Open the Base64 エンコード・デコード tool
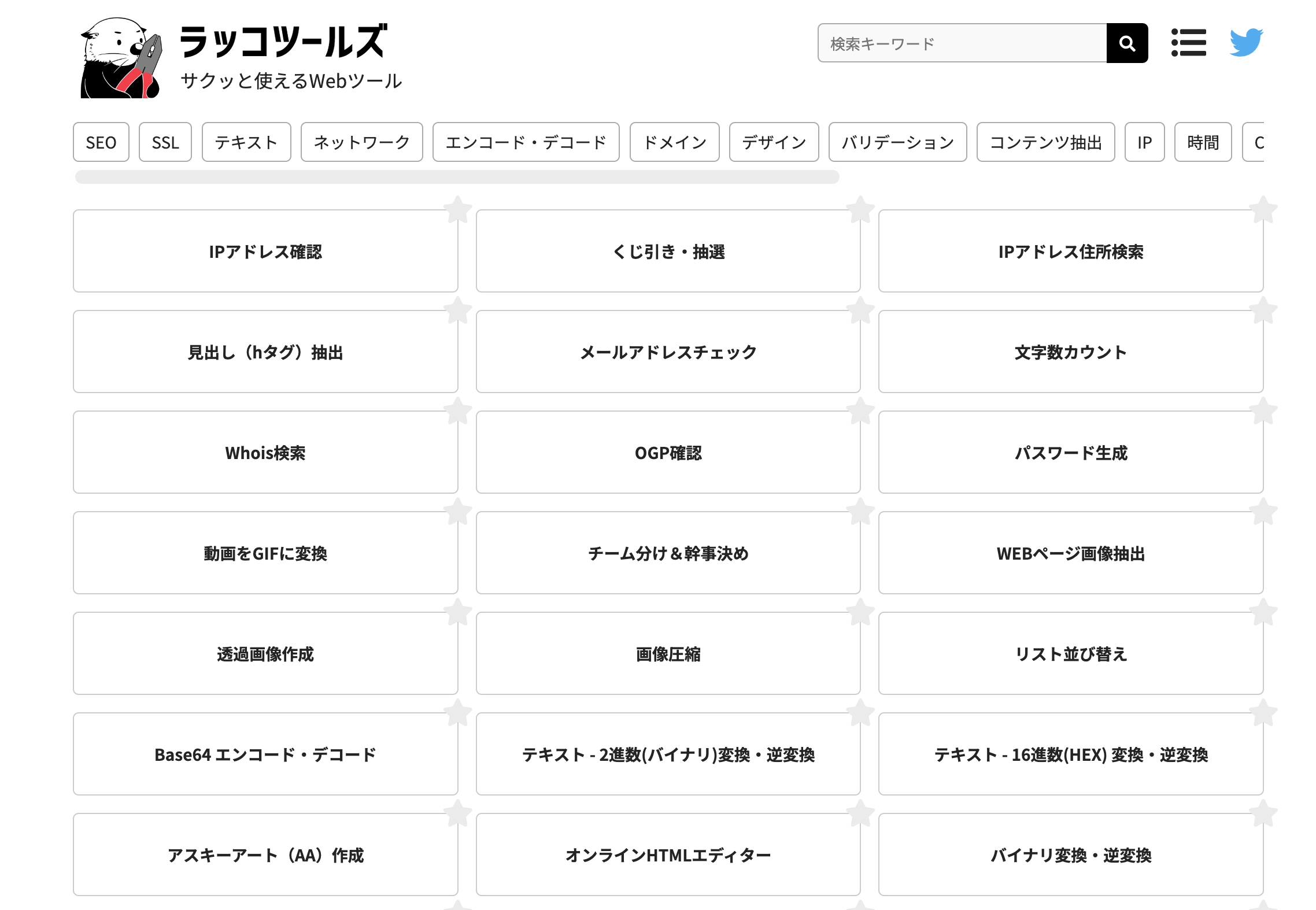Image resolution: width=1316 pixels, height=910 pixels. click(265, 754)
